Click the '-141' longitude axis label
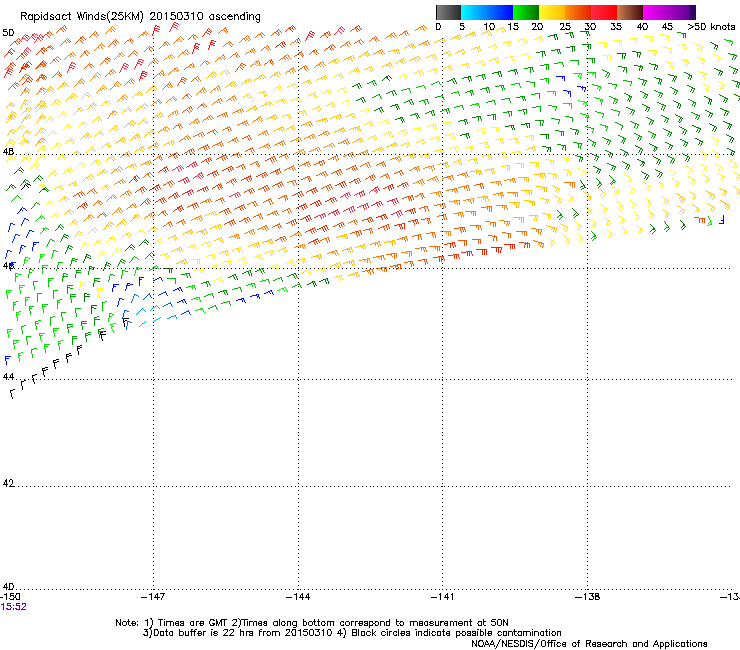740x650 pixels. coord(443,597)
